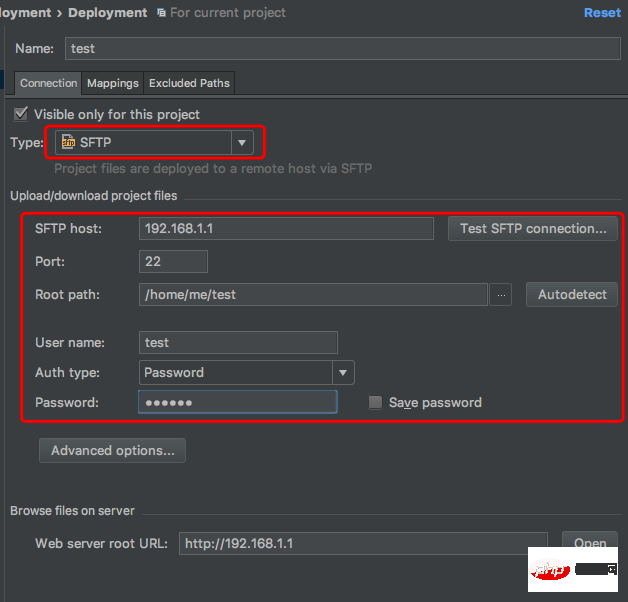Expand the Auth type dropdown arrow

[x=343, y=372]
